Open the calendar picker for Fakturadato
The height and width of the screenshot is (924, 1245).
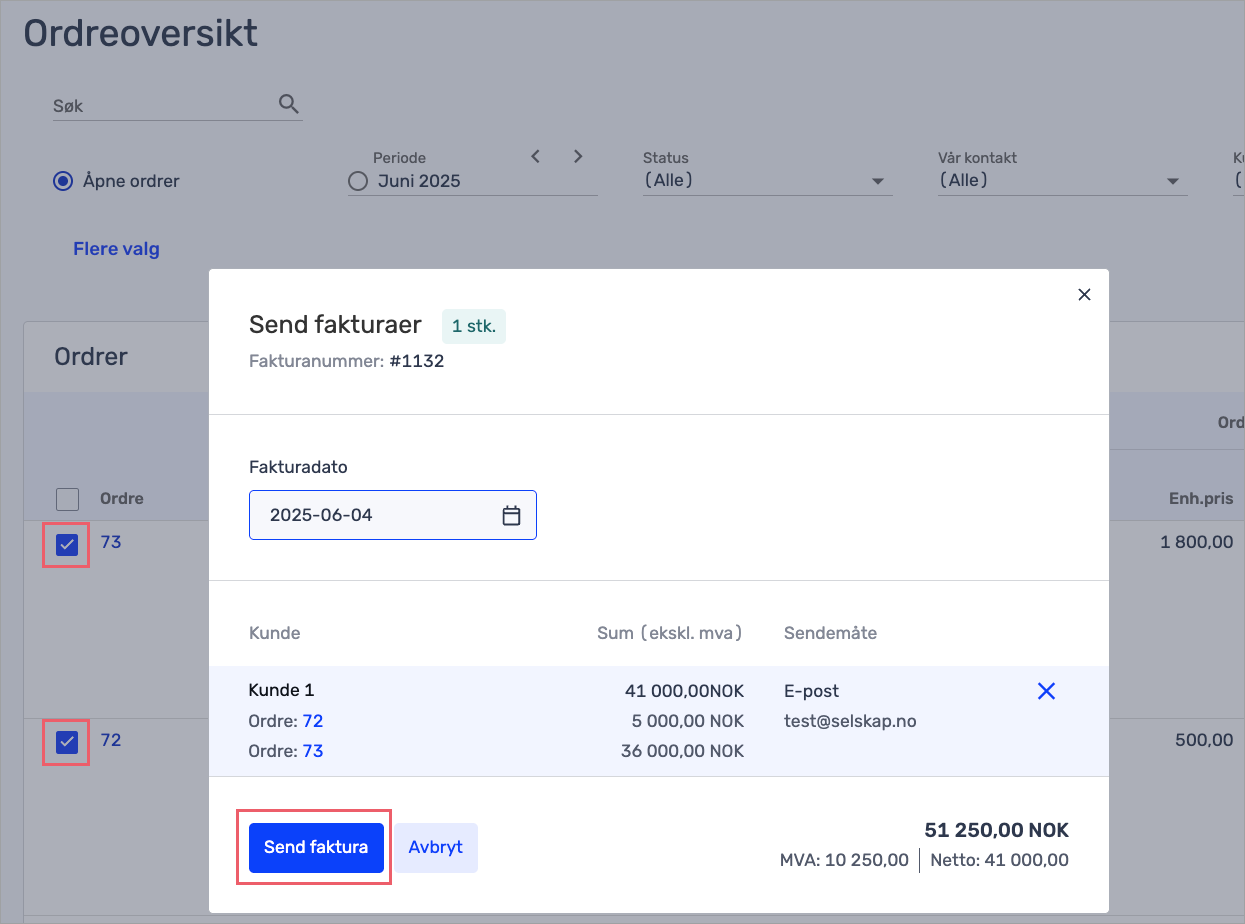(511, 516)
